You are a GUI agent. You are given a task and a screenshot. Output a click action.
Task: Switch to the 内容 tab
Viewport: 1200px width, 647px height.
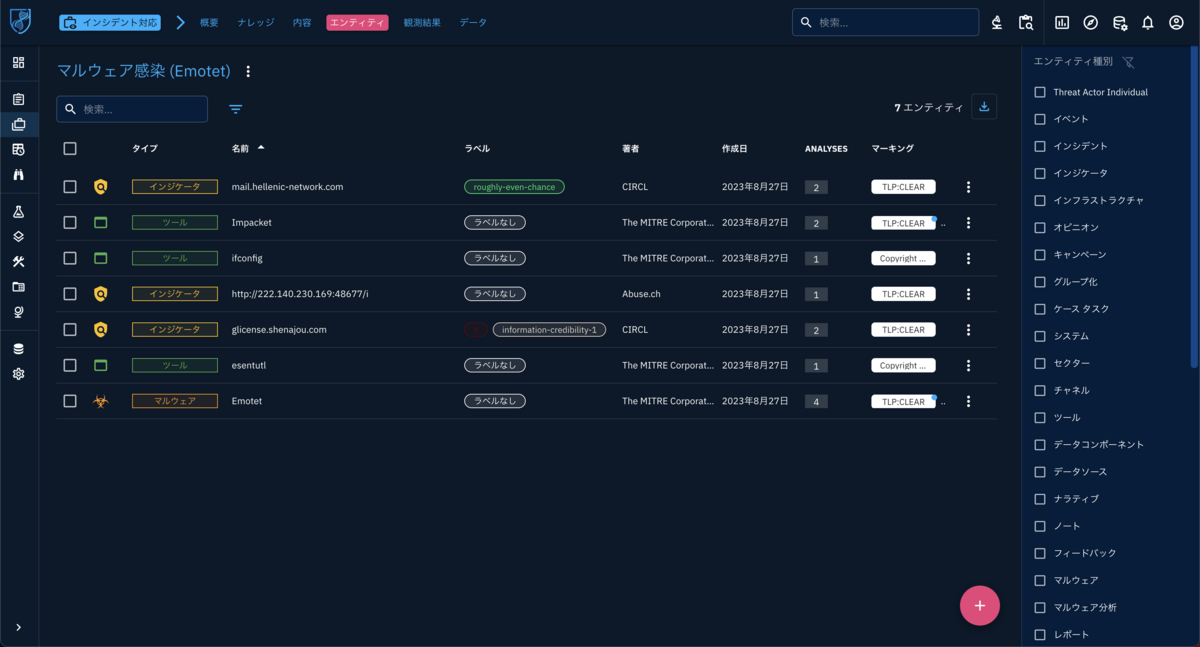pyautogui.click(x=302, y=22)
